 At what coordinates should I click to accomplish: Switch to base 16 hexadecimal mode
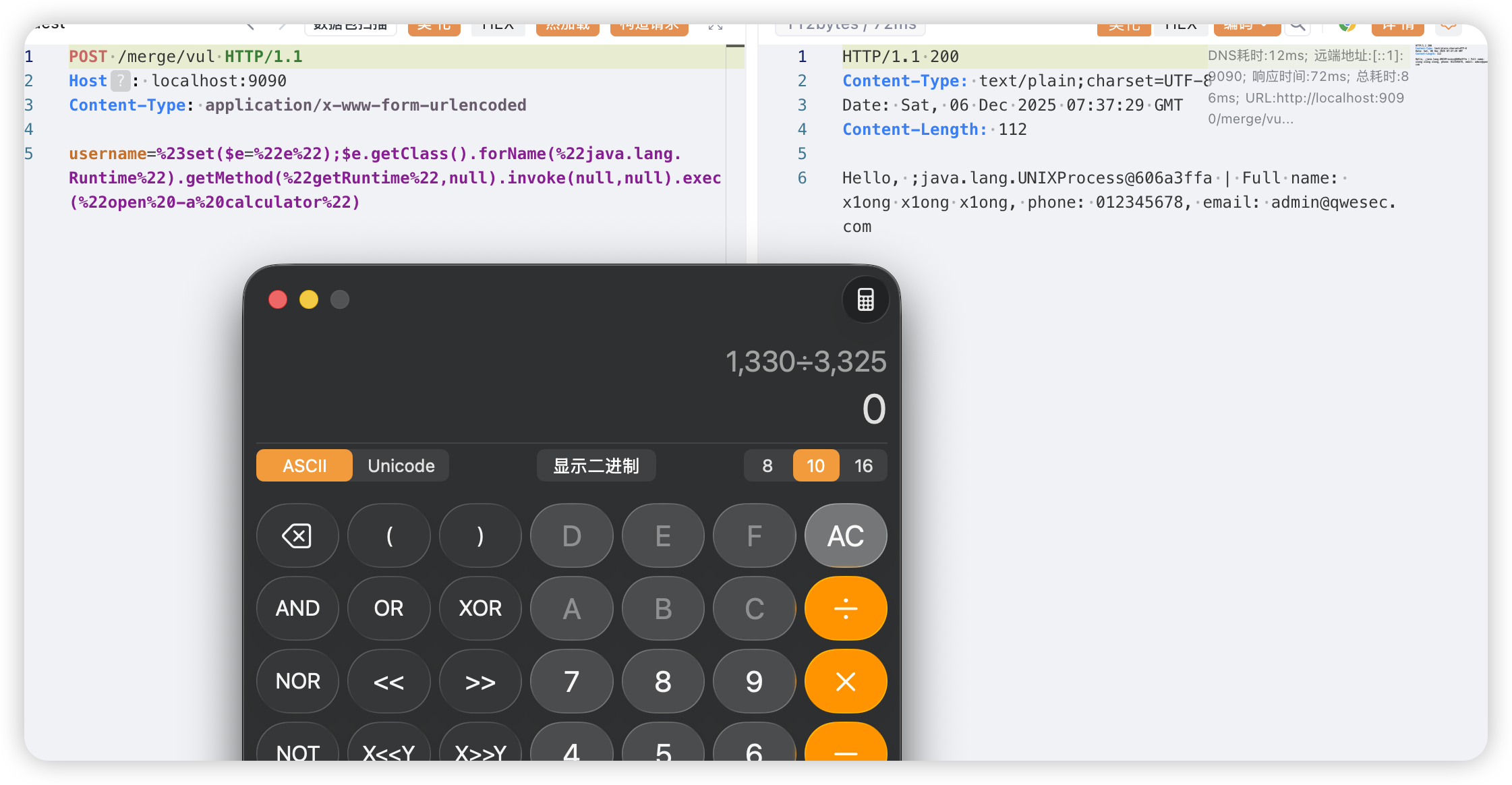pyautogui.click(x=863, y=465)
